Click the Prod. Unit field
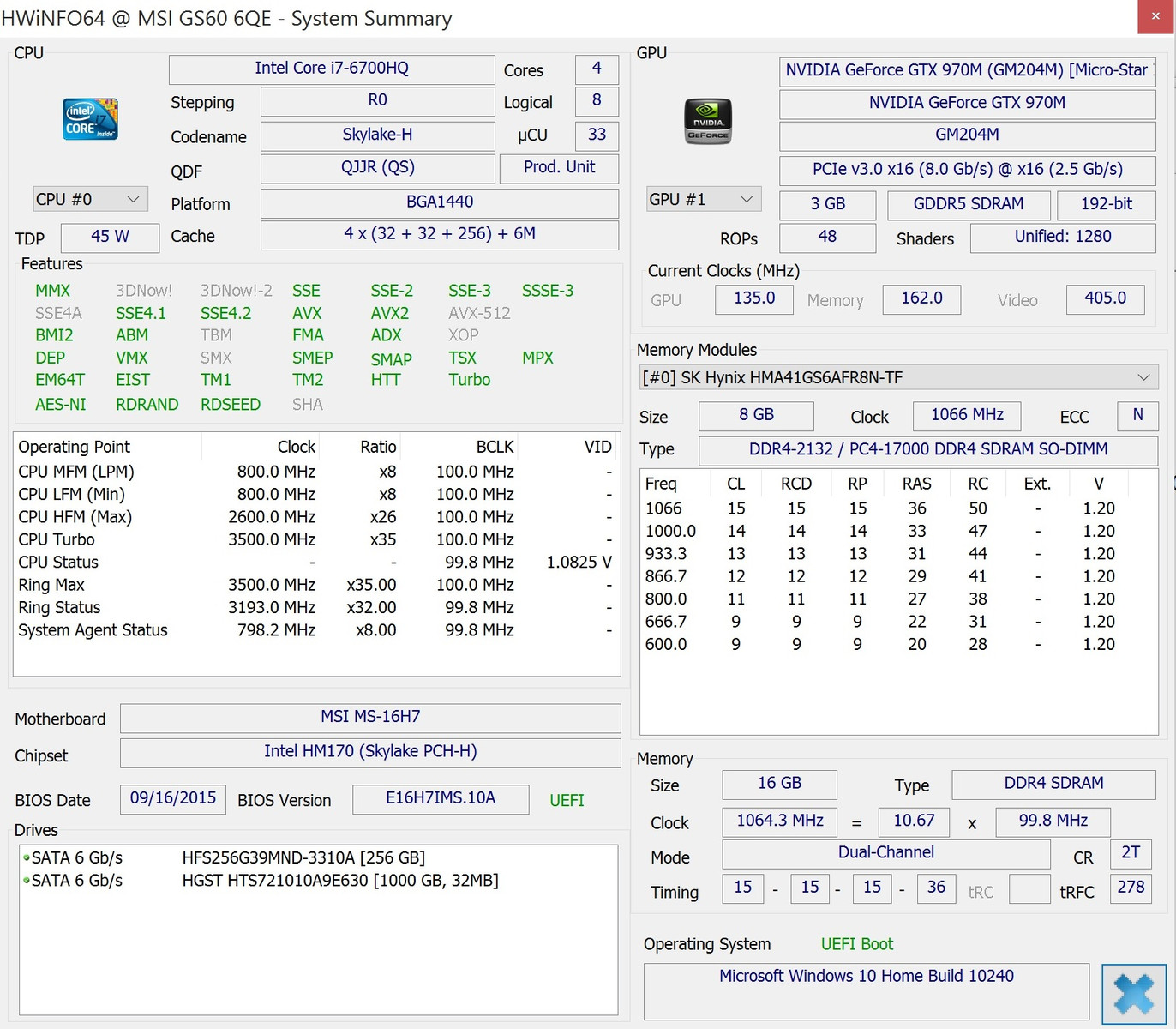This screenshot has height=1029, width=1176. point(559,167)
